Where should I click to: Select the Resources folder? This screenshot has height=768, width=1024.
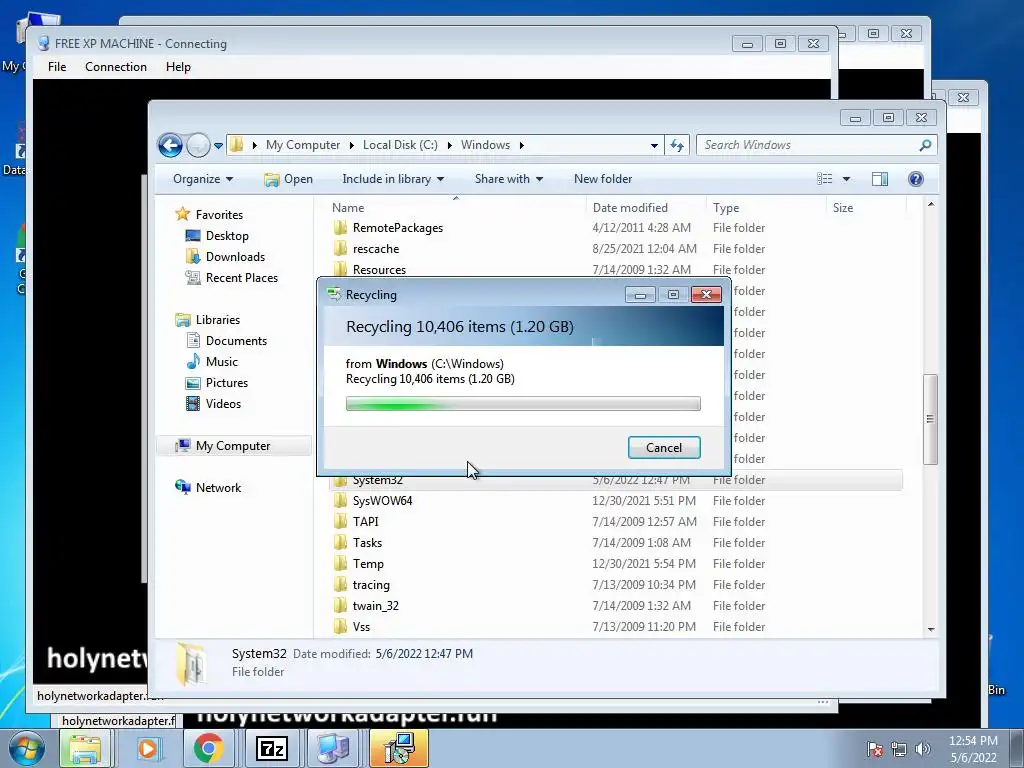[379, 270]
